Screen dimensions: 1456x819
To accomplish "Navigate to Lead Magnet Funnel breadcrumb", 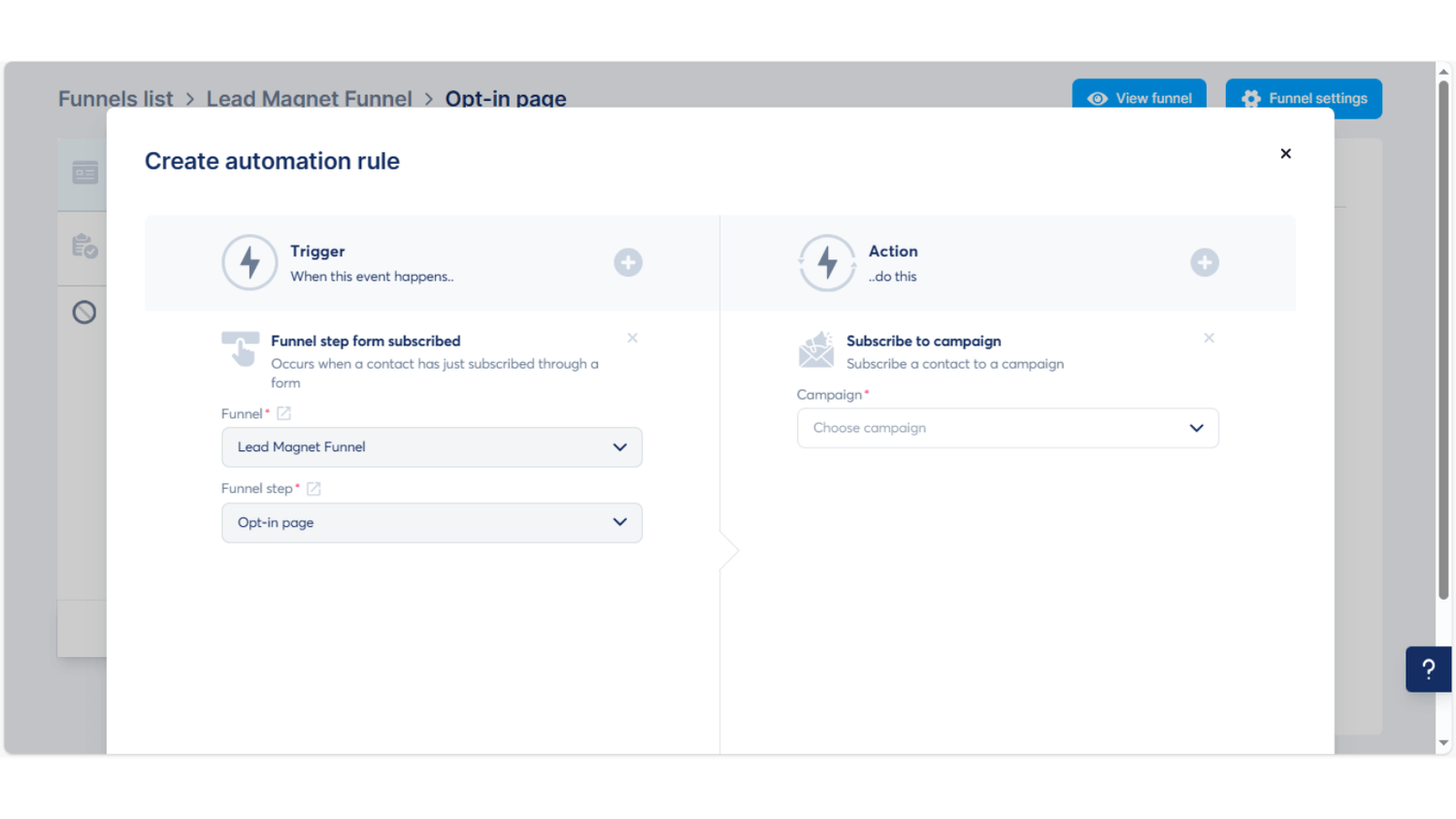I will point(309,99).
